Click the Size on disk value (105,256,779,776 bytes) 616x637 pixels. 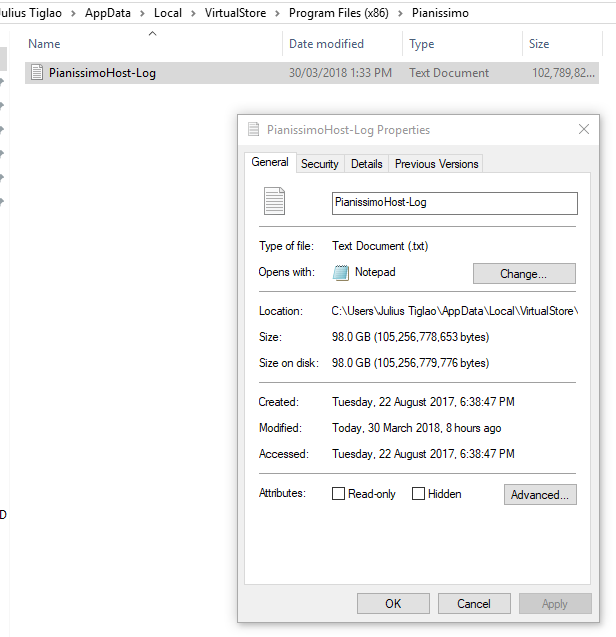[x=410, y=363]
